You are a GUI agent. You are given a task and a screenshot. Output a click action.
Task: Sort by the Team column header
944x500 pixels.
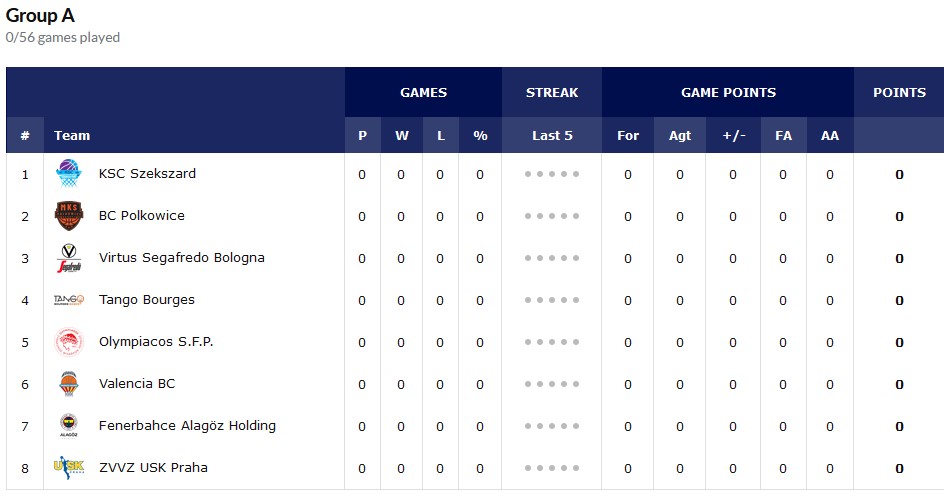point(72,136)
